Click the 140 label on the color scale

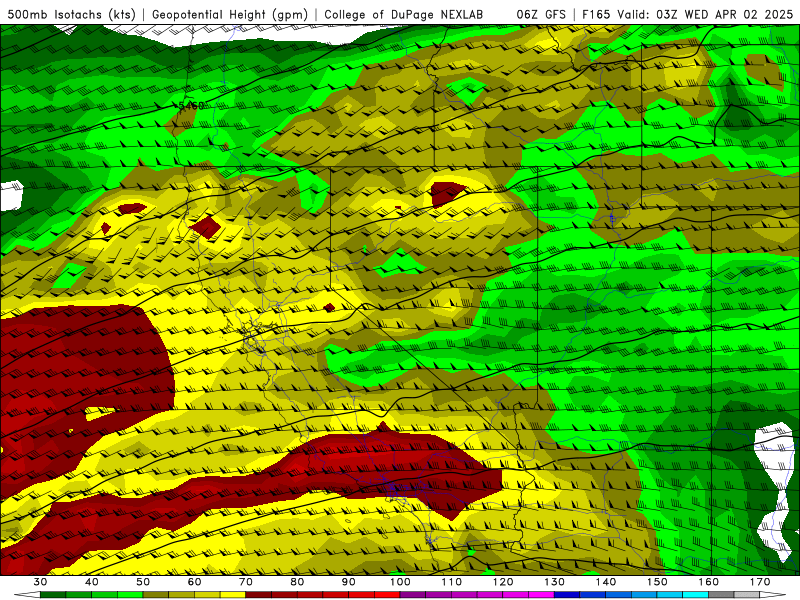click(606, 582)
